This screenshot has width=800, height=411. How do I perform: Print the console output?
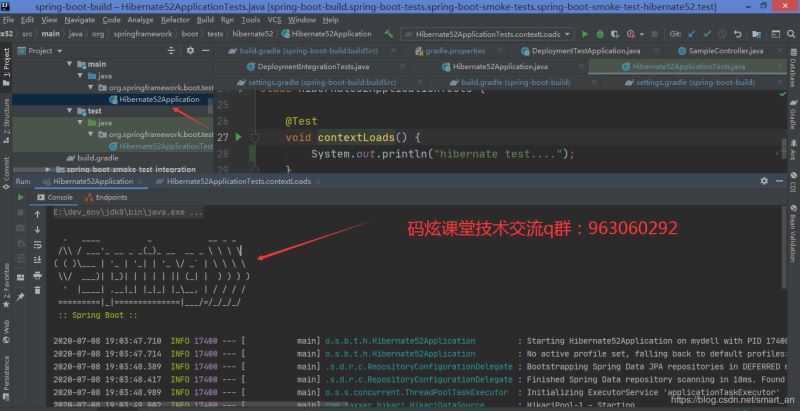click(37, 275)
